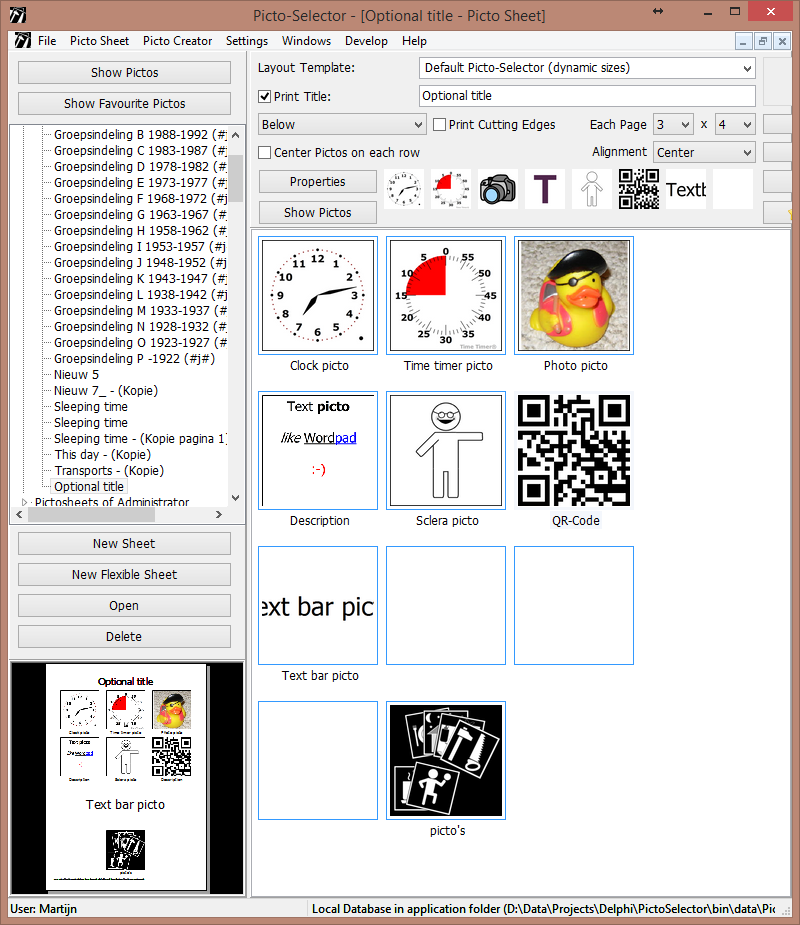Choose the QR code toolbar icon
The image size is (800, 925).
coord(638,189)
